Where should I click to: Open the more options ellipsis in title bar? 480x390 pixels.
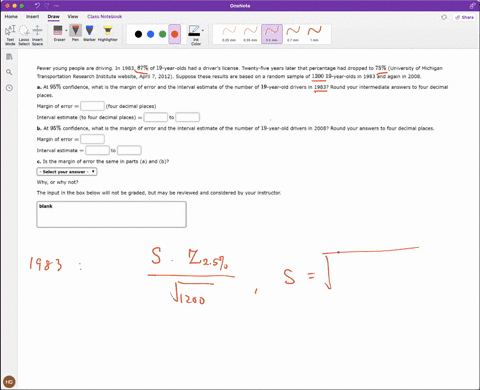pos(56,6)
